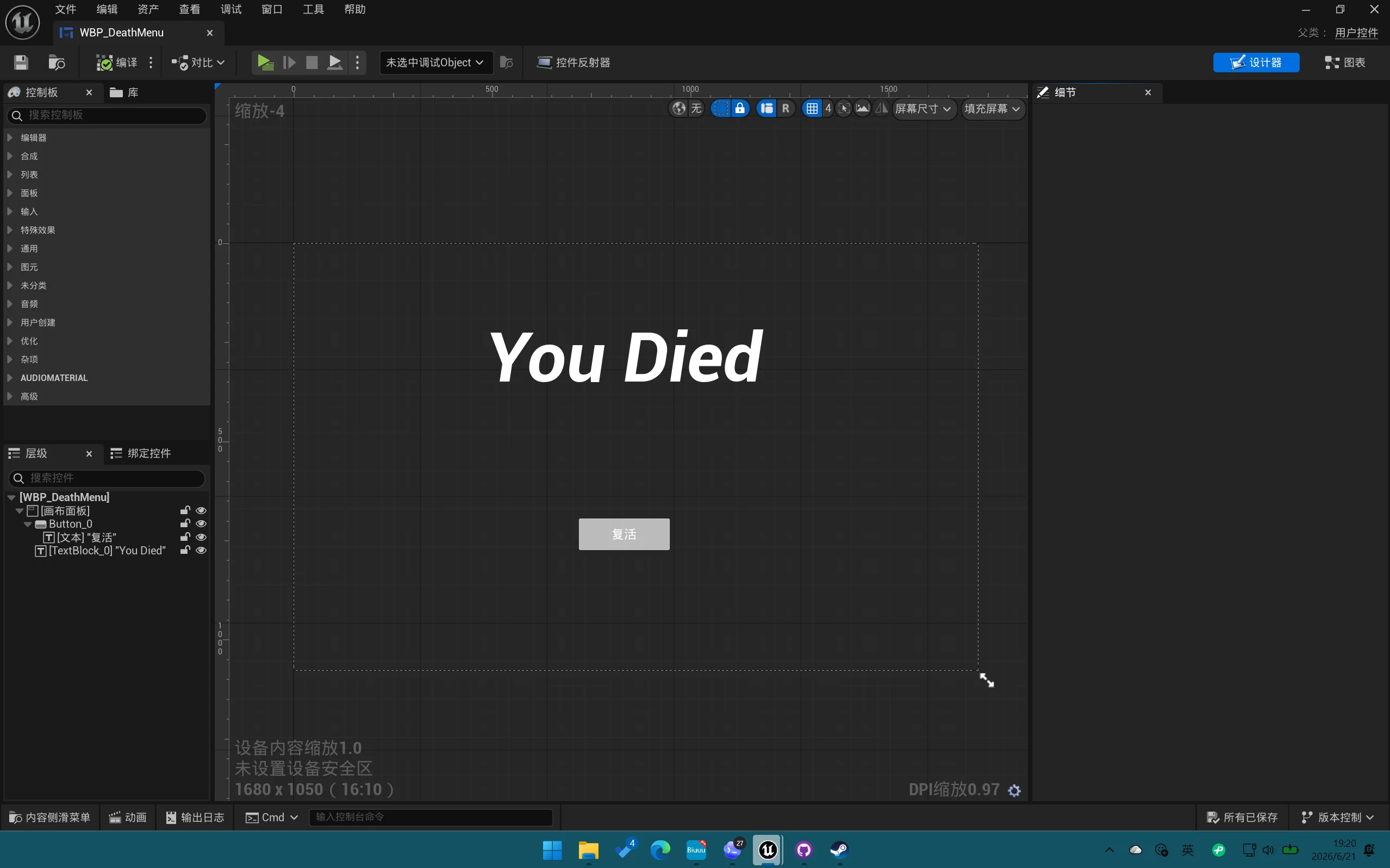Toggle grid snapping icon in viewport toolbar
The width and height of the screenshot is (1390, 868).
click(x=812, y=109)
